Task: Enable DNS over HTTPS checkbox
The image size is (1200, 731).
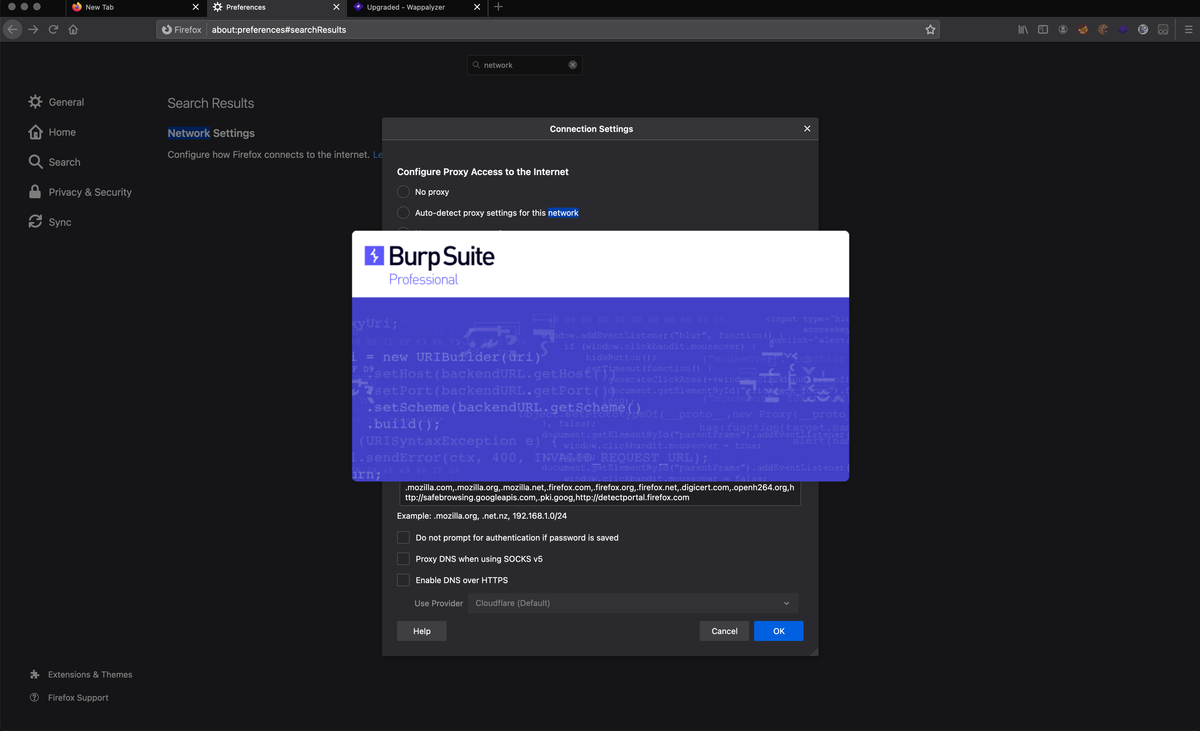Action: pyautogui.click(x=403, y=580)
